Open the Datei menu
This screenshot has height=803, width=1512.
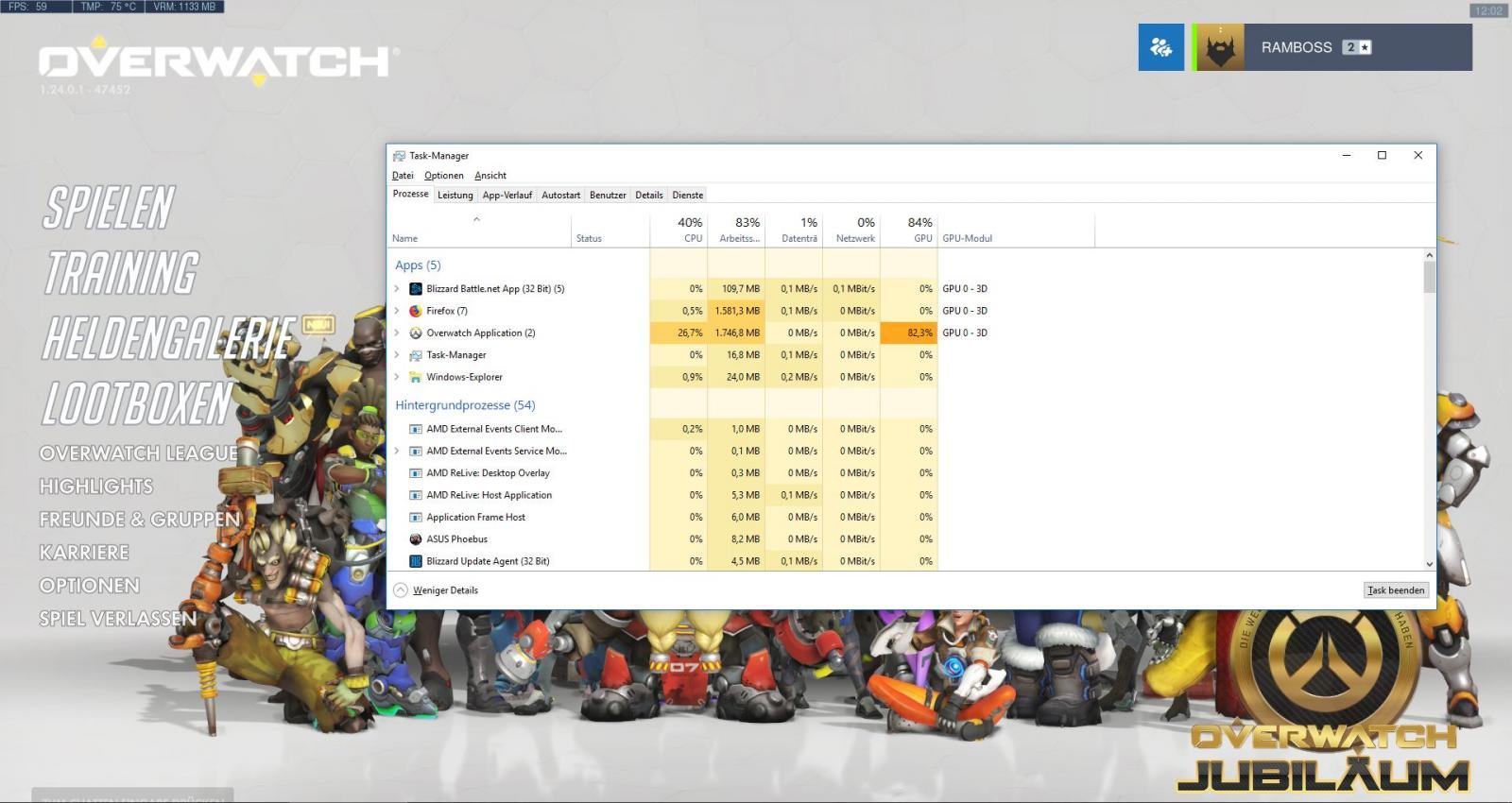[x=403, y=176]
